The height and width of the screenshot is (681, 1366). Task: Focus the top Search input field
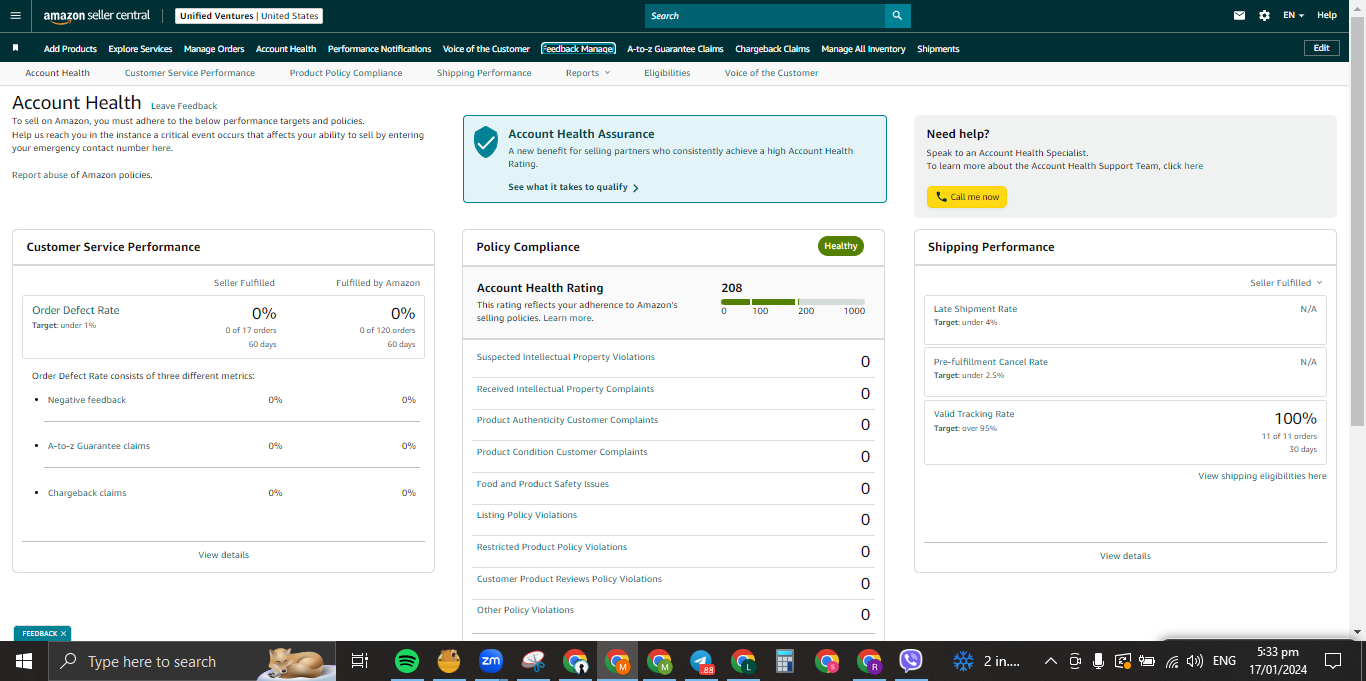point(765,16)
